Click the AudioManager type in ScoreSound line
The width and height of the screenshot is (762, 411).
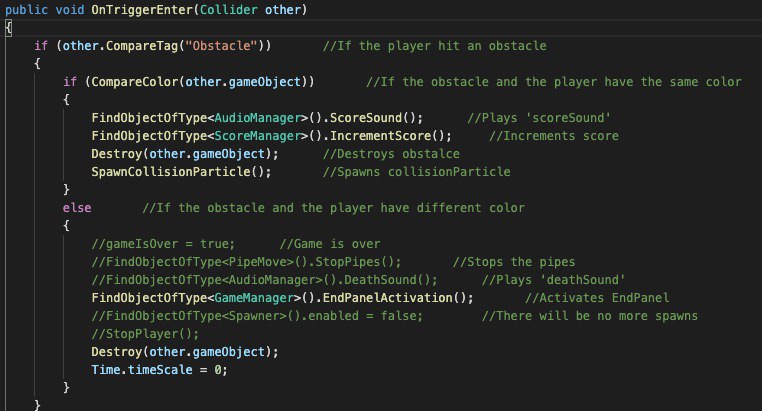coord(258,118)
